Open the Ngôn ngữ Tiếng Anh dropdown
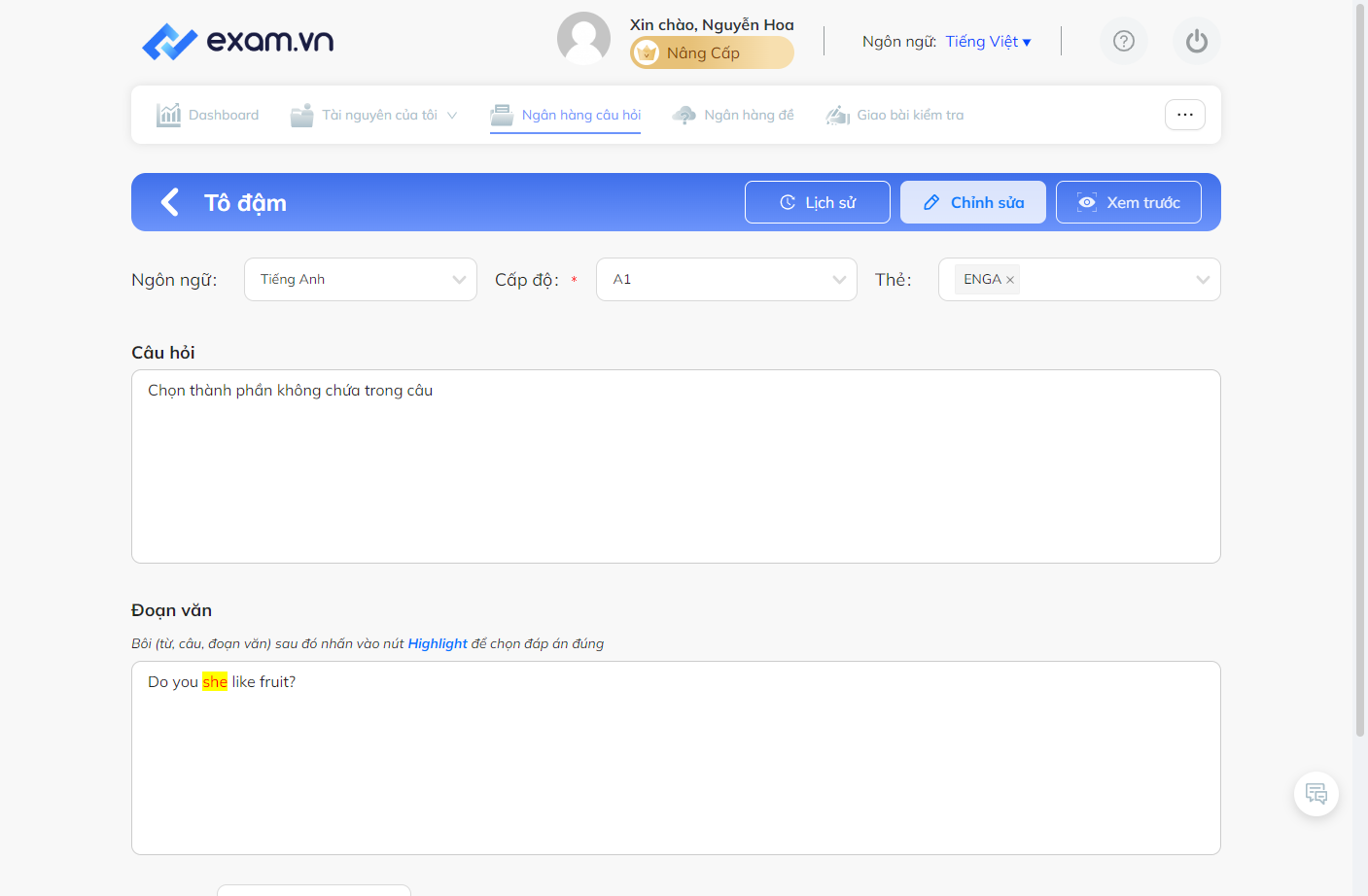Image resolution: width=1368 pixels, height=896 pixels. 361,280
